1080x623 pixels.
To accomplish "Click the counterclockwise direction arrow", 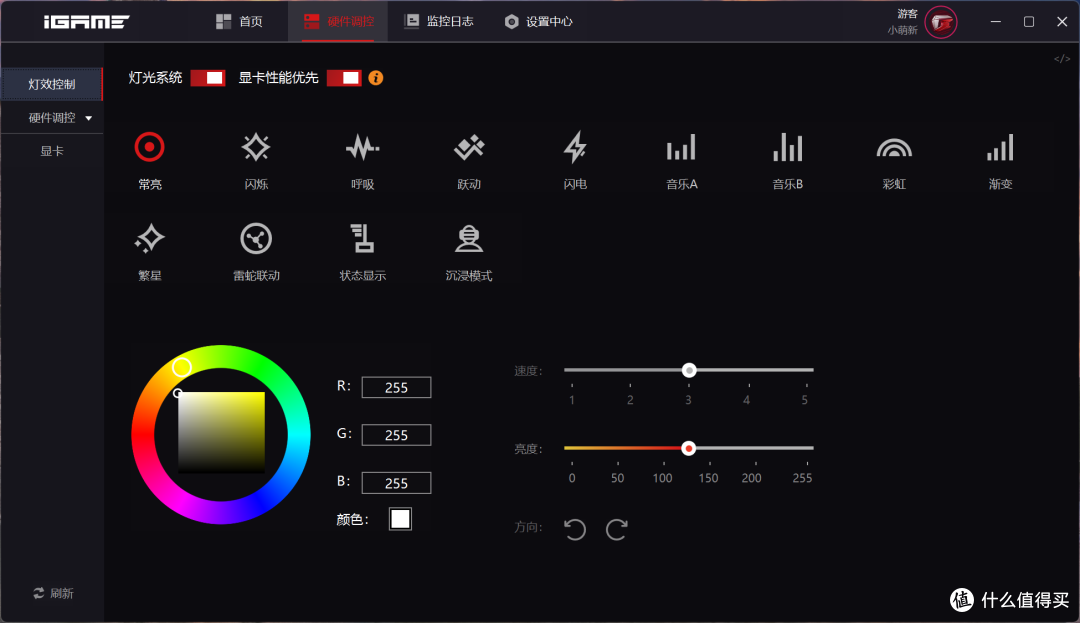I will click(x=574, y=529).
